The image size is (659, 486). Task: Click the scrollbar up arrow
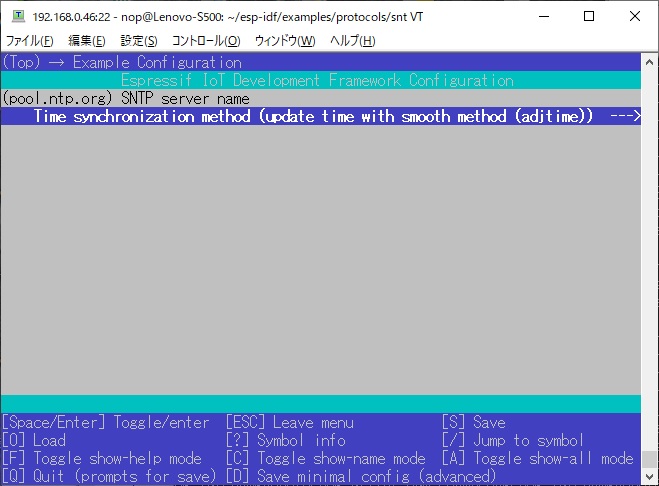click(649, 62)
